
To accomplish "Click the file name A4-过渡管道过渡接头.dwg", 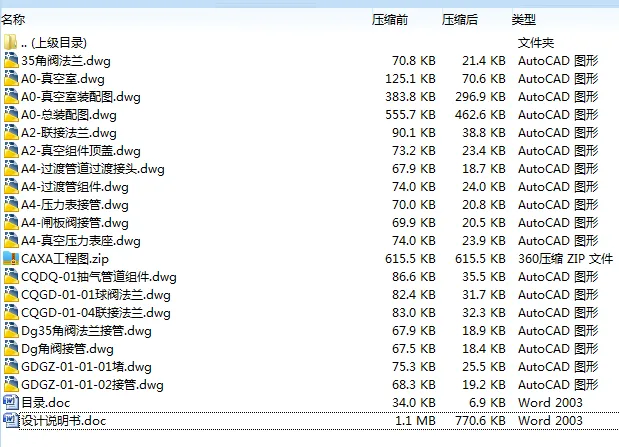I will [x=93, y=169].
